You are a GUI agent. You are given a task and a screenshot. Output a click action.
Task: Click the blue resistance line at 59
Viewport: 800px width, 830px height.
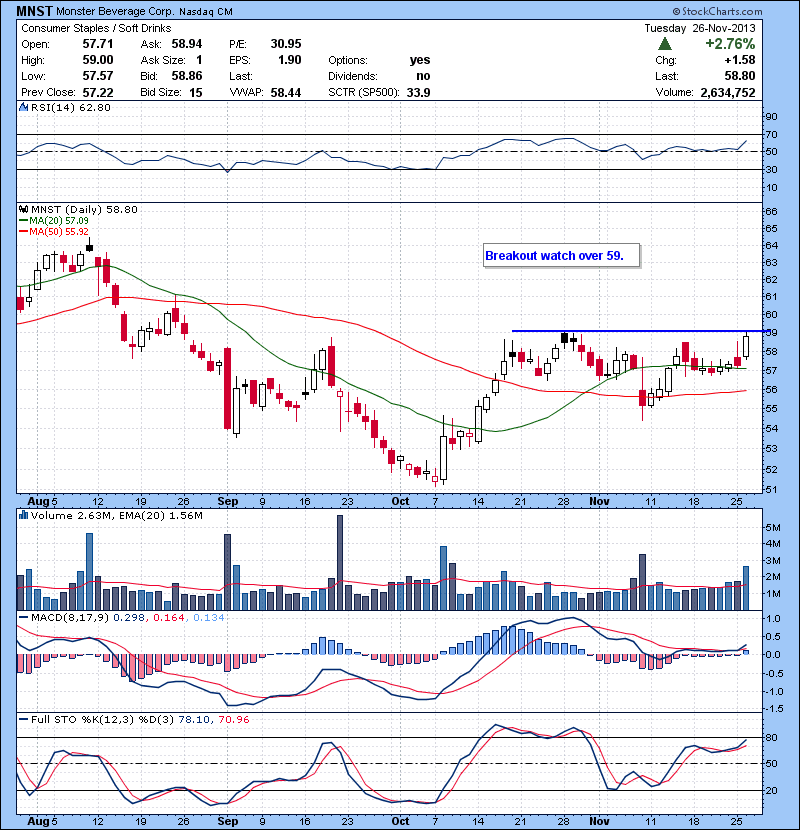pos(641,331)
